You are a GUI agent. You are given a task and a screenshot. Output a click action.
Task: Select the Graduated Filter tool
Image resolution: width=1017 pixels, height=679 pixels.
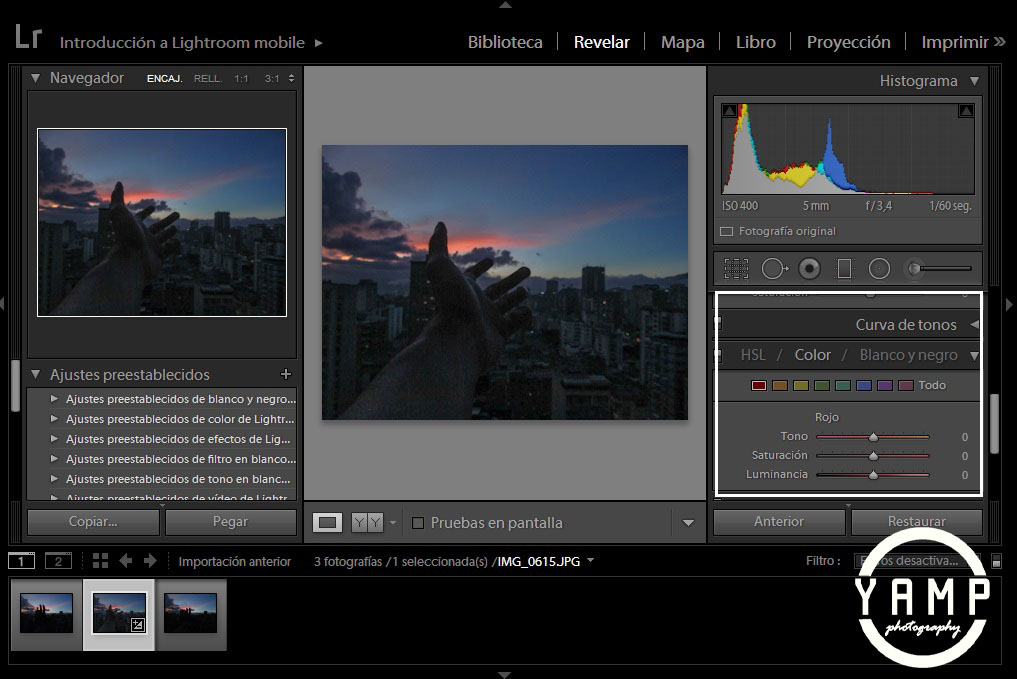pyautogui.click(x=844, y=269)
